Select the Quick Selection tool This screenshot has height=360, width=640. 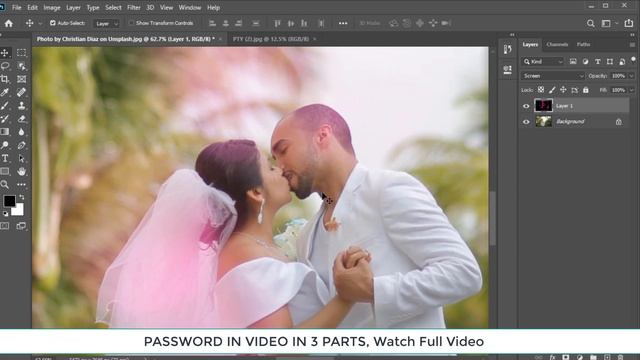[x=22, y=66]
